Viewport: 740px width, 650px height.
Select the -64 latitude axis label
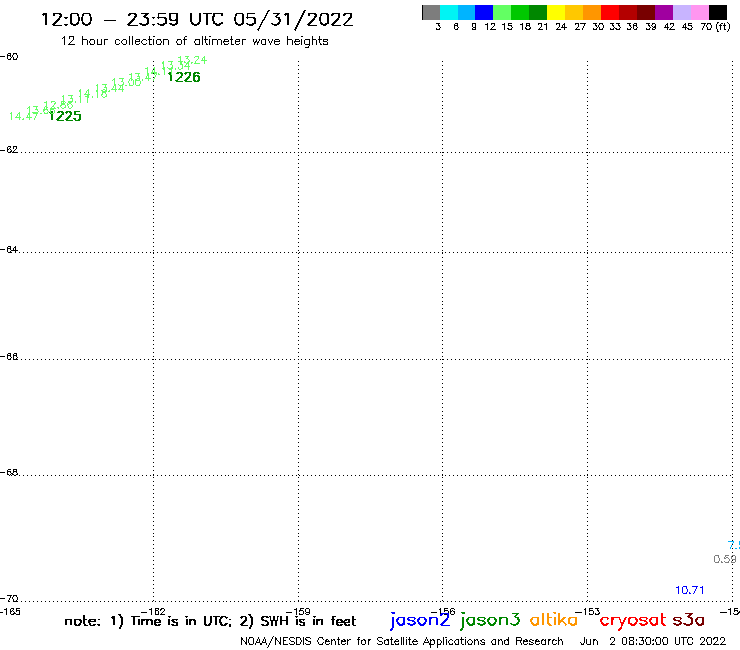9,249
